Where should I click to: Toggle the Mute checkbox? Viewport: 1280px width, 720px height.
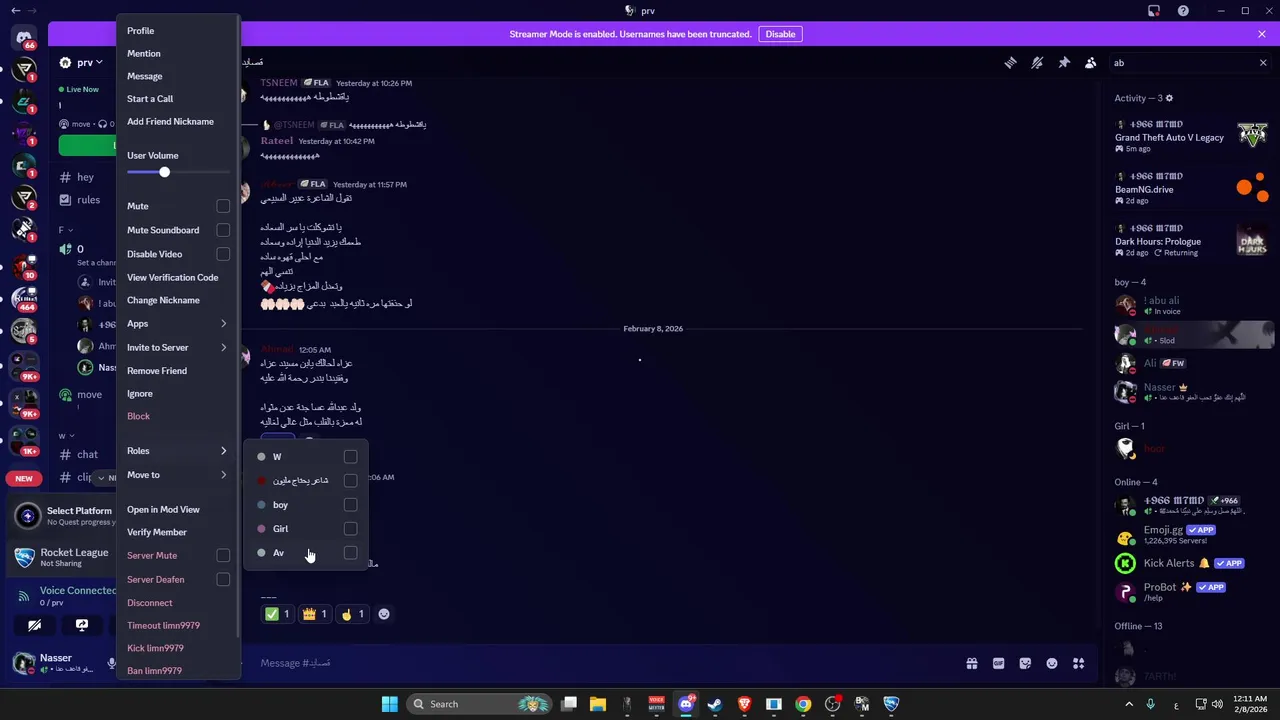pyautogui.click(x=223, y=206)
